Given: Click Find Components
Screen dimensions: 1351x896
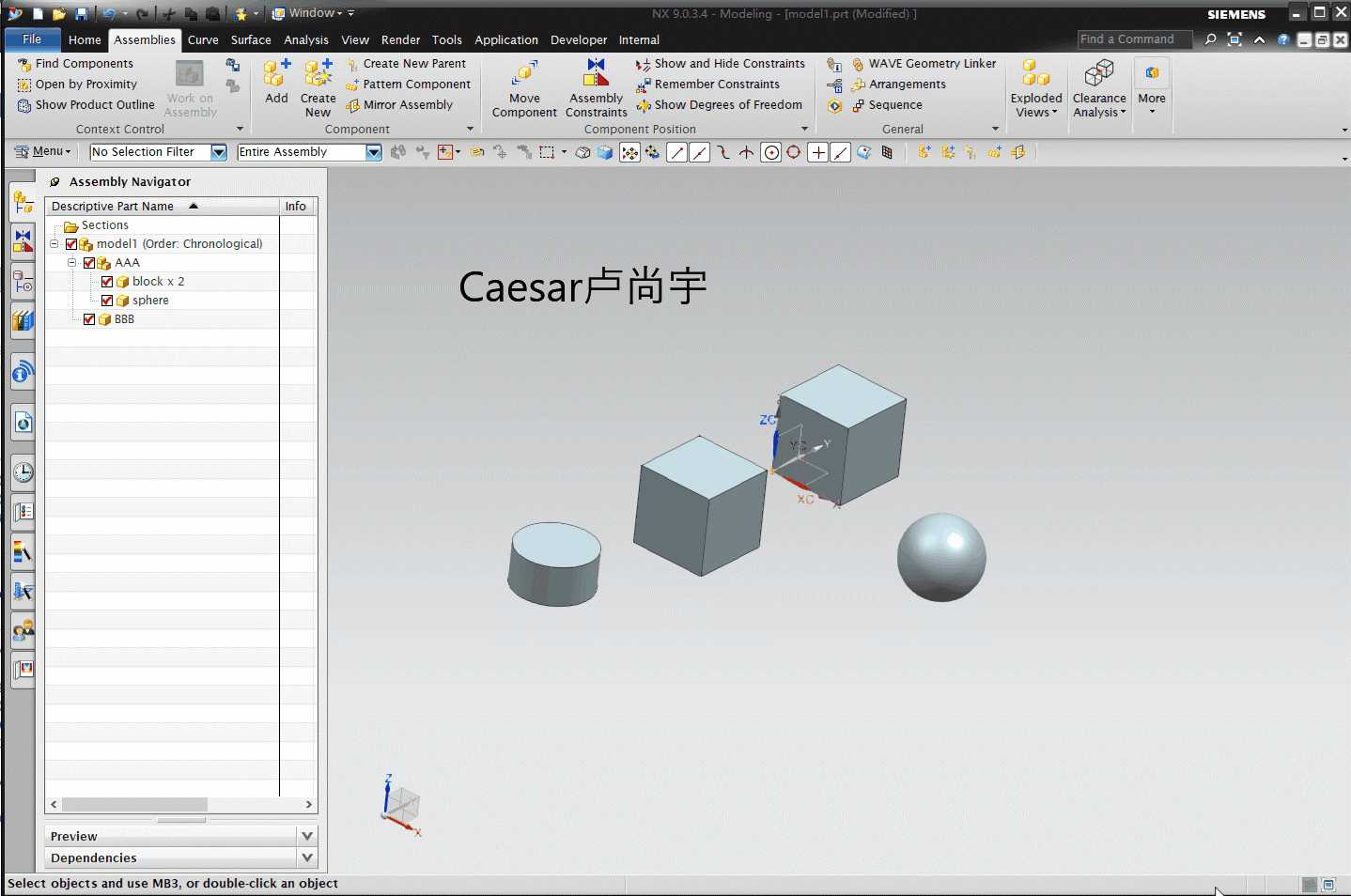Looking at the screenshot, I should coord(75,64).
